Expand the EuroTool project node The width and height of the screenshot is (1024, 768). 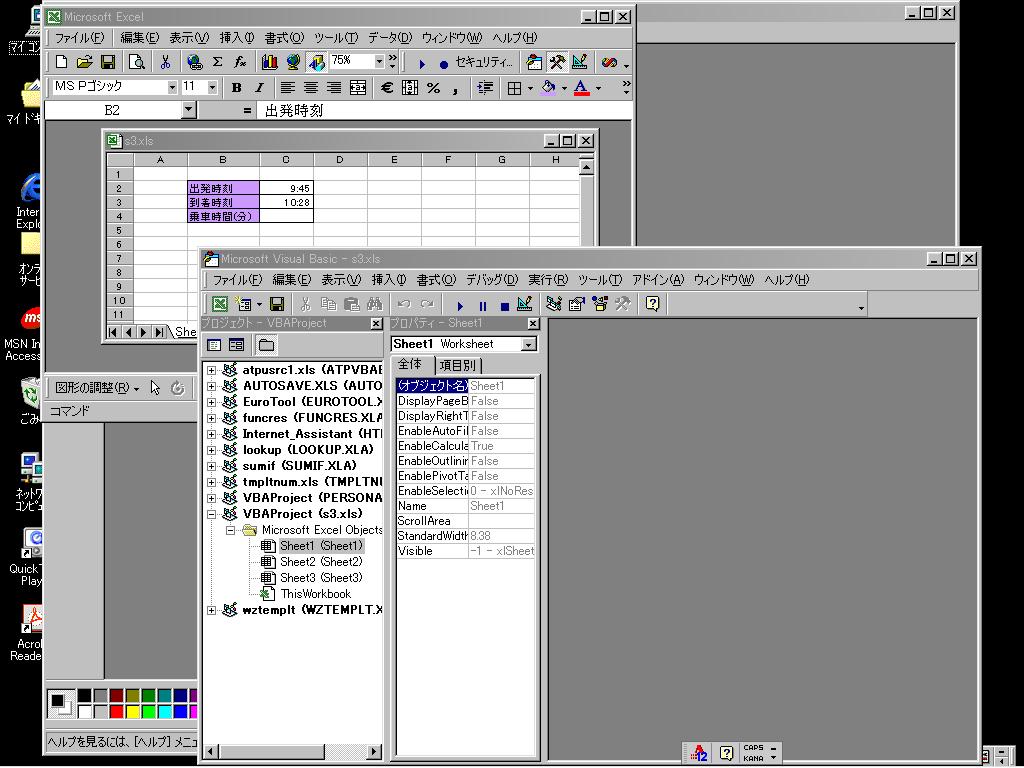tap(212, 402)
